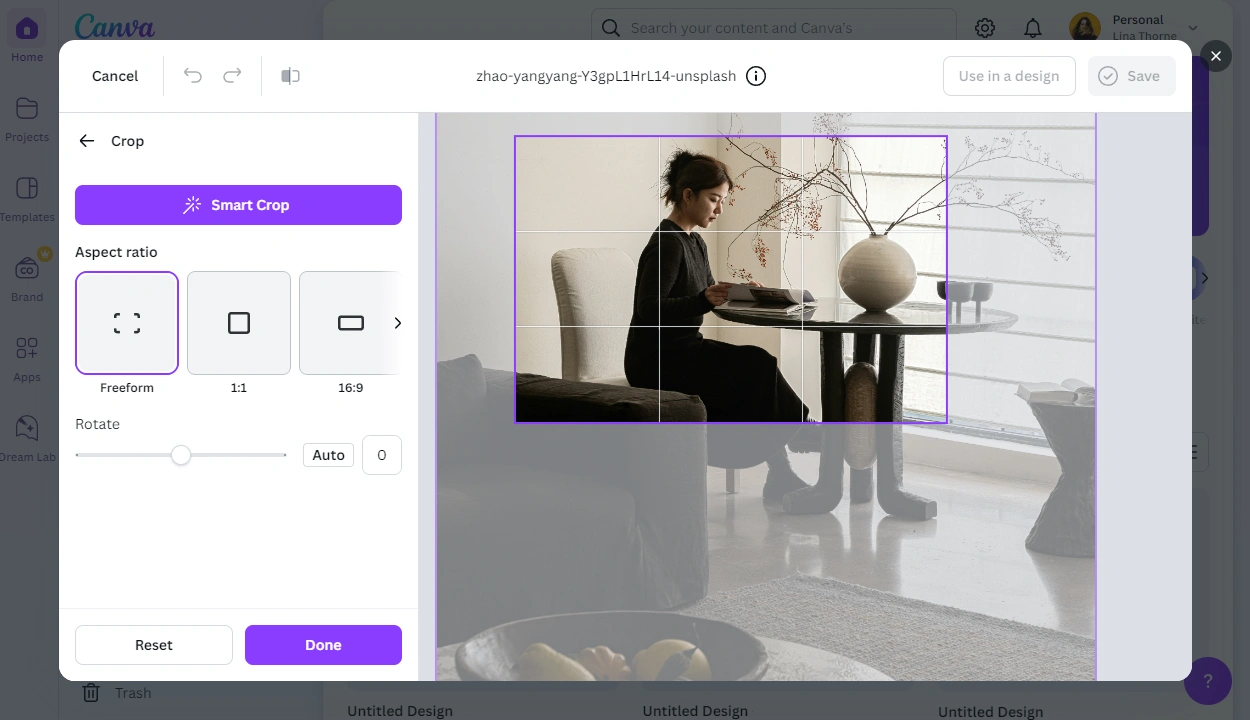Expand the Personal account dropdown

pyautogui.click(x=1193, y=28)
